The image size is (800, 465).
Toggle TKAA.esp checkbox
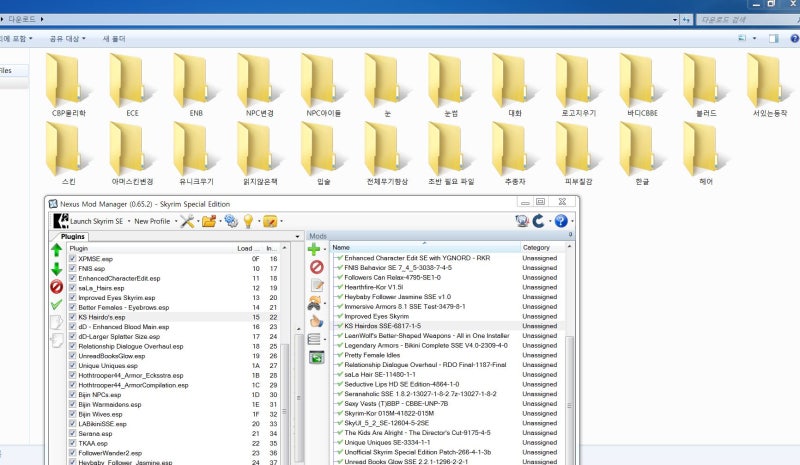72,443
